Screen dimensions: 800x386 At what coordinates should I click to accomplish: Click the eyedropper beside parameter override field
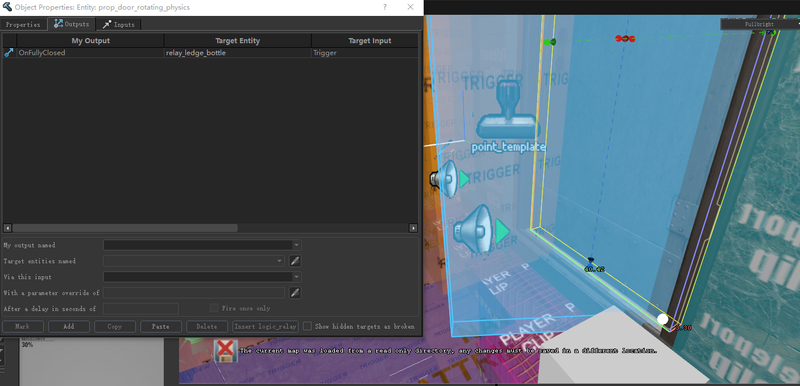tap(295, 293)
